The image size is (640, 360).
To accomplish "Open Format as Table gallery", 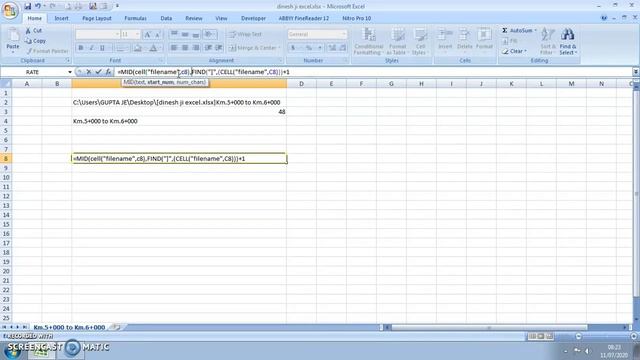I will 397,42.
